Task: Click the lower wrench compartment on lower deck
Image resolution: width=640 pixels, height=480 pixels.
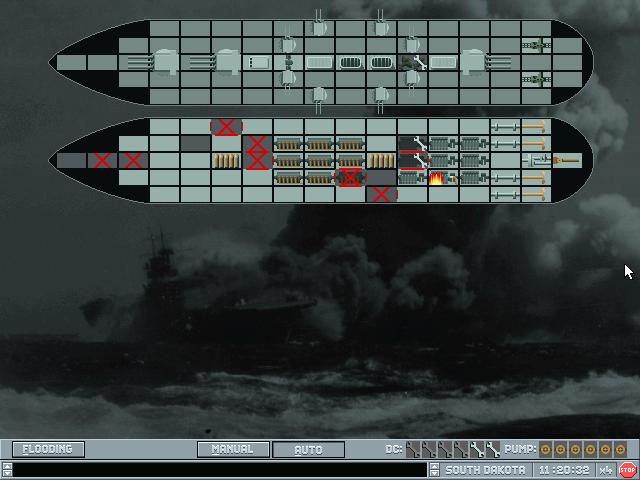Action: pyautogui.click(x=413, y=161)
